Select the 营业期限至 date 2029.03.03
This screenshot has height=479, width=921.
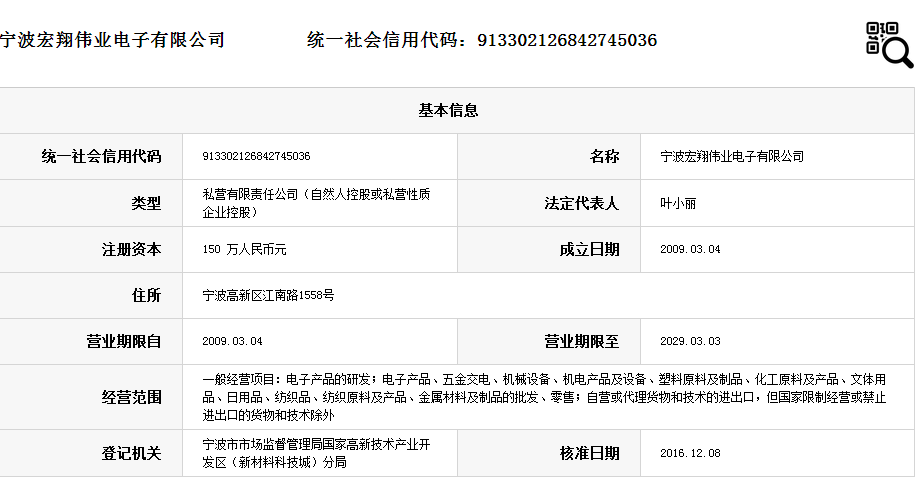coord(690,341)
